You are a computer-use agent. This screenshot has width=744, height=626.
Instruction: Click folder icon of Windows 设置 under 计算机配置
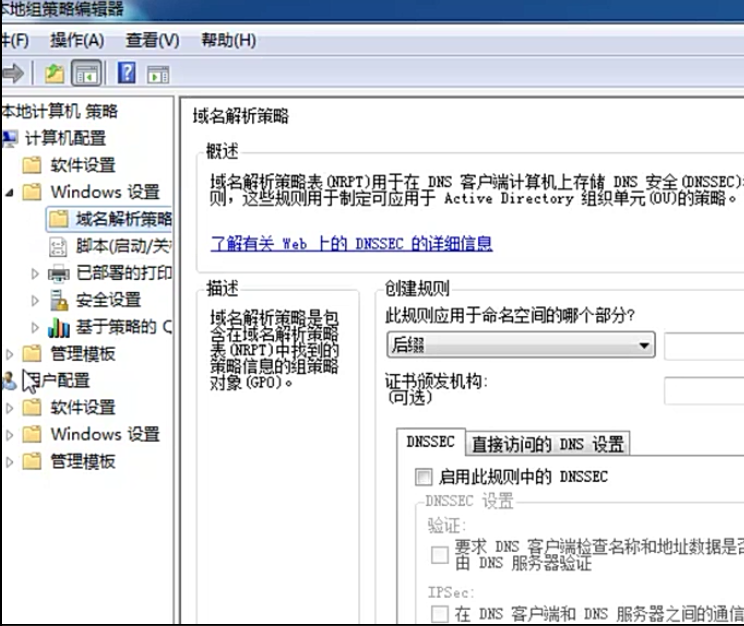click(x=32, y=192)
